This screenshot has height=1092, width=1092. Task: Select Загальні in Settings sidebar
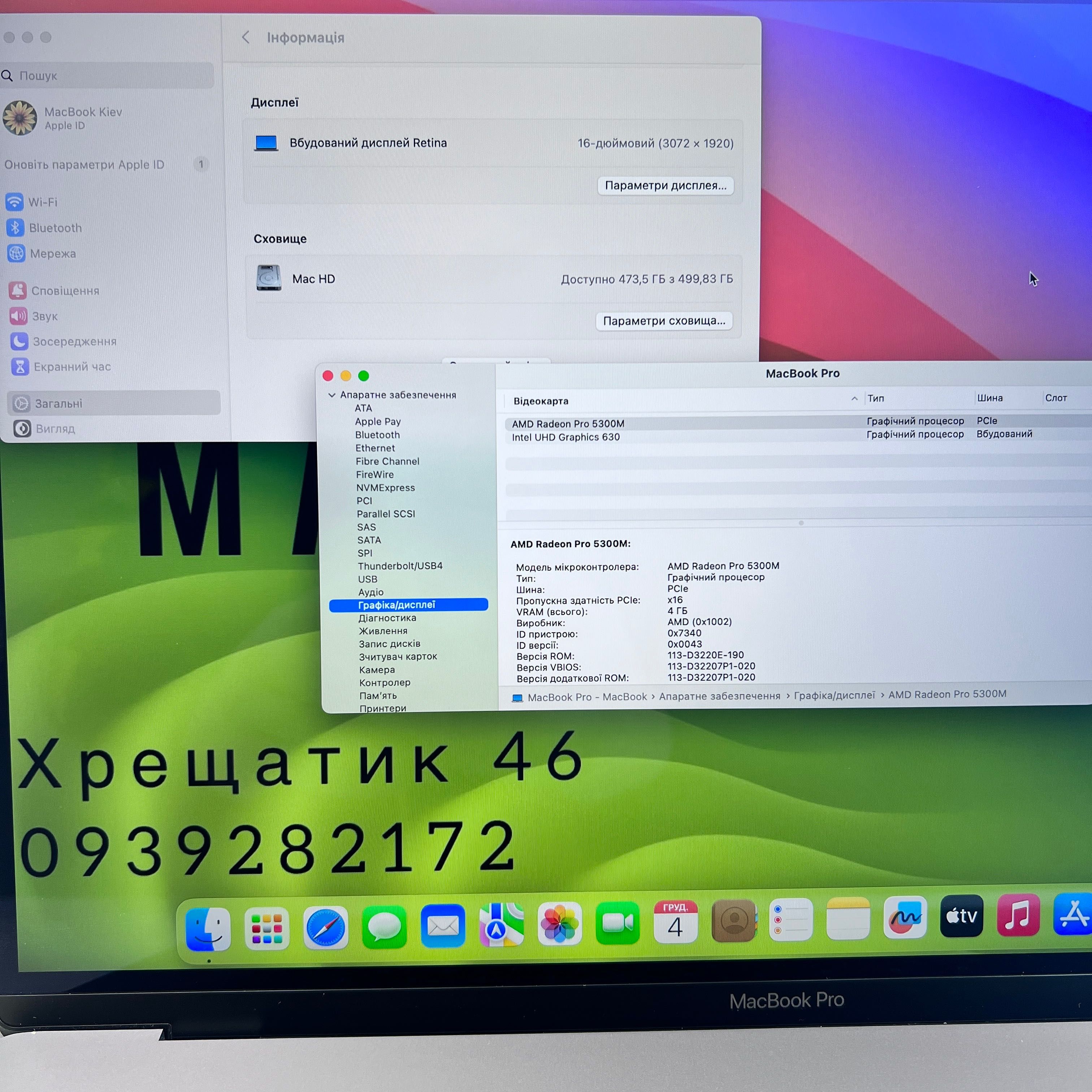click(114, 403)
